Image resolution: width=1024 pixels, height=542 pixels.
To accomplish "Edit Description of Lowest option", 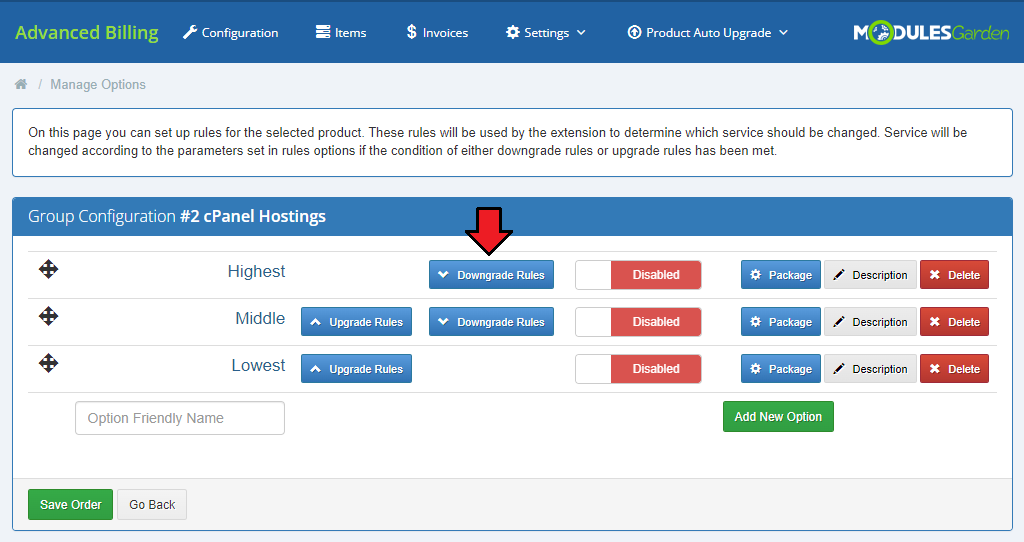I will (871, 369).
